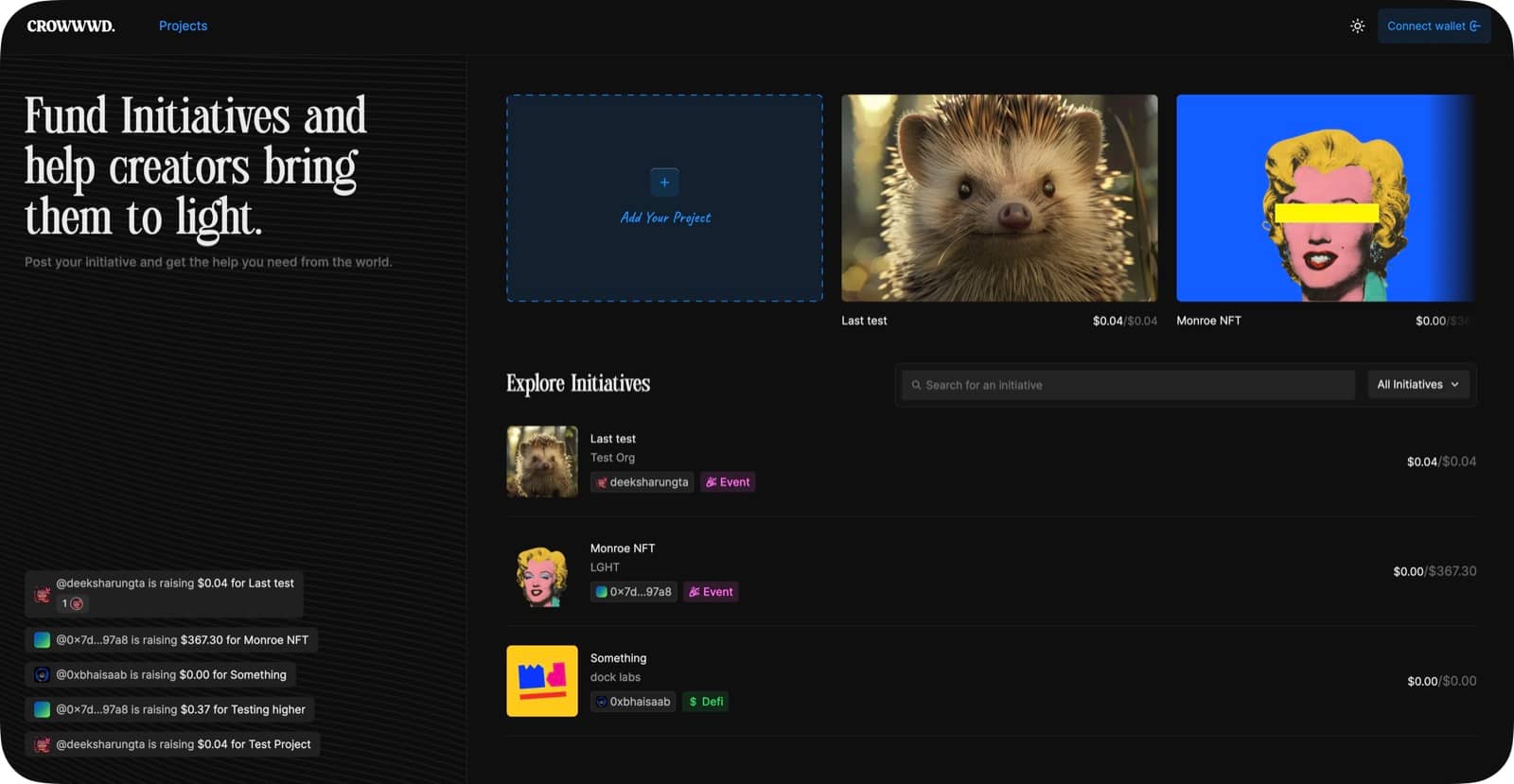Viewport: 1514px width, 784px height.
Task: Click the dock labs organization label
Action: [x=616, y=677]
